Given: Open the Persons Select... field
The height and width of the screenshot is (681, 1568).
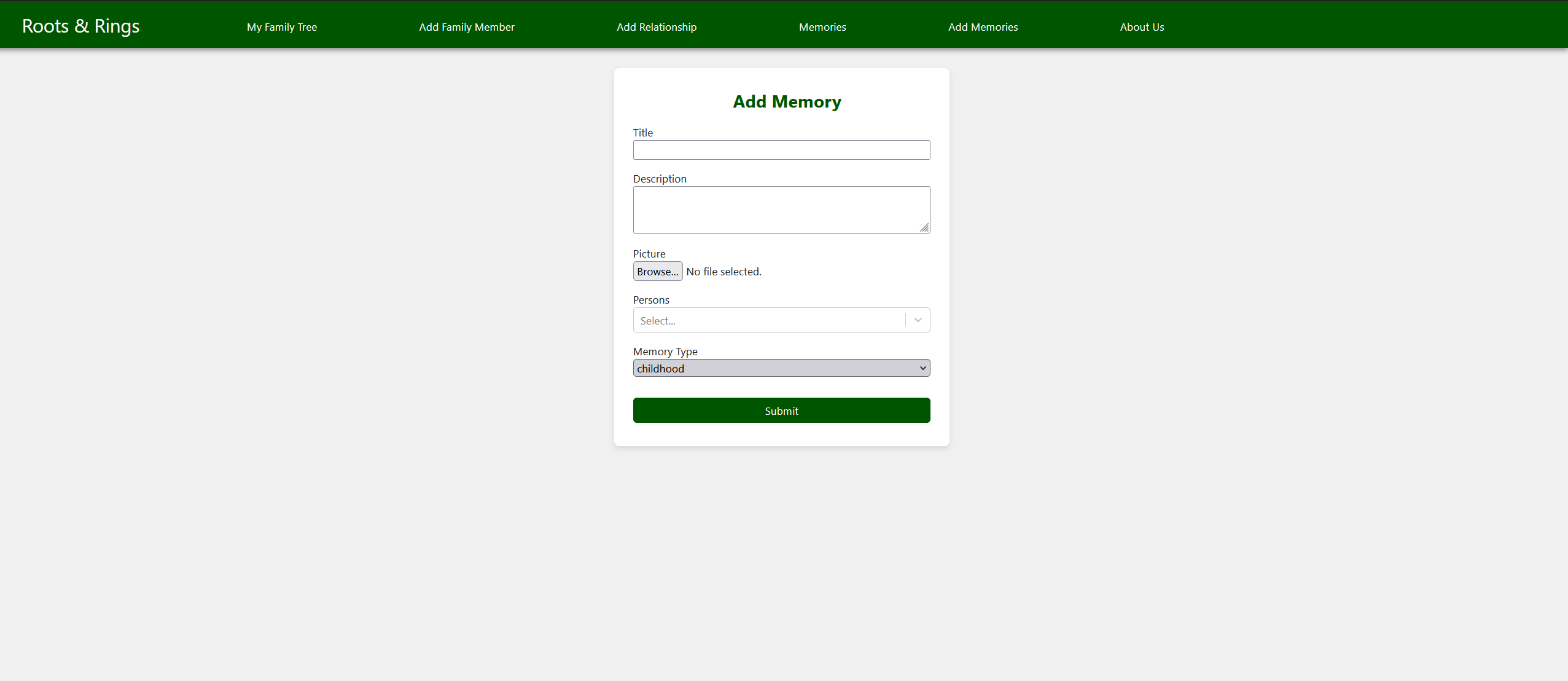Looking at the screenshot, I should click(768, 320).
